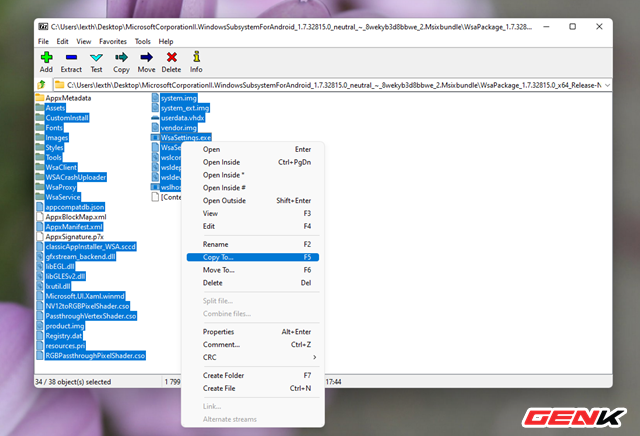Screen dimensions: 640x436
Task: Select NV12toRGBPixelShader.cso file
Action: tap(87, 306)
